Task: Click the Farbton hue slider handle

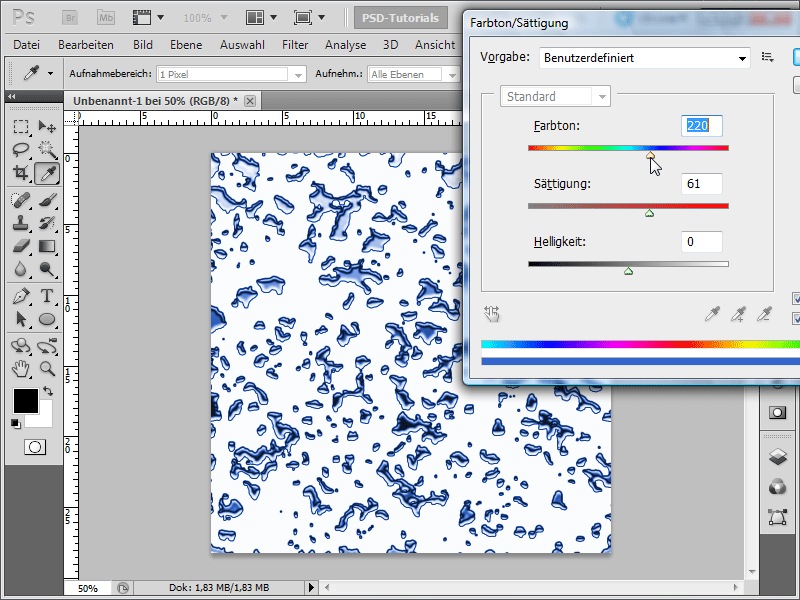Action: [x=650, y=155]
